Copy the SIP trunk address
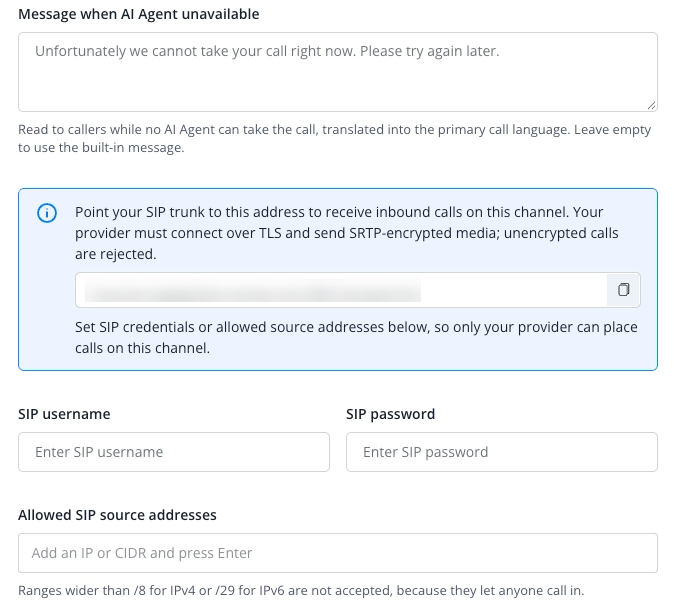This screenshot has width=692, height=615. point(623,290)
